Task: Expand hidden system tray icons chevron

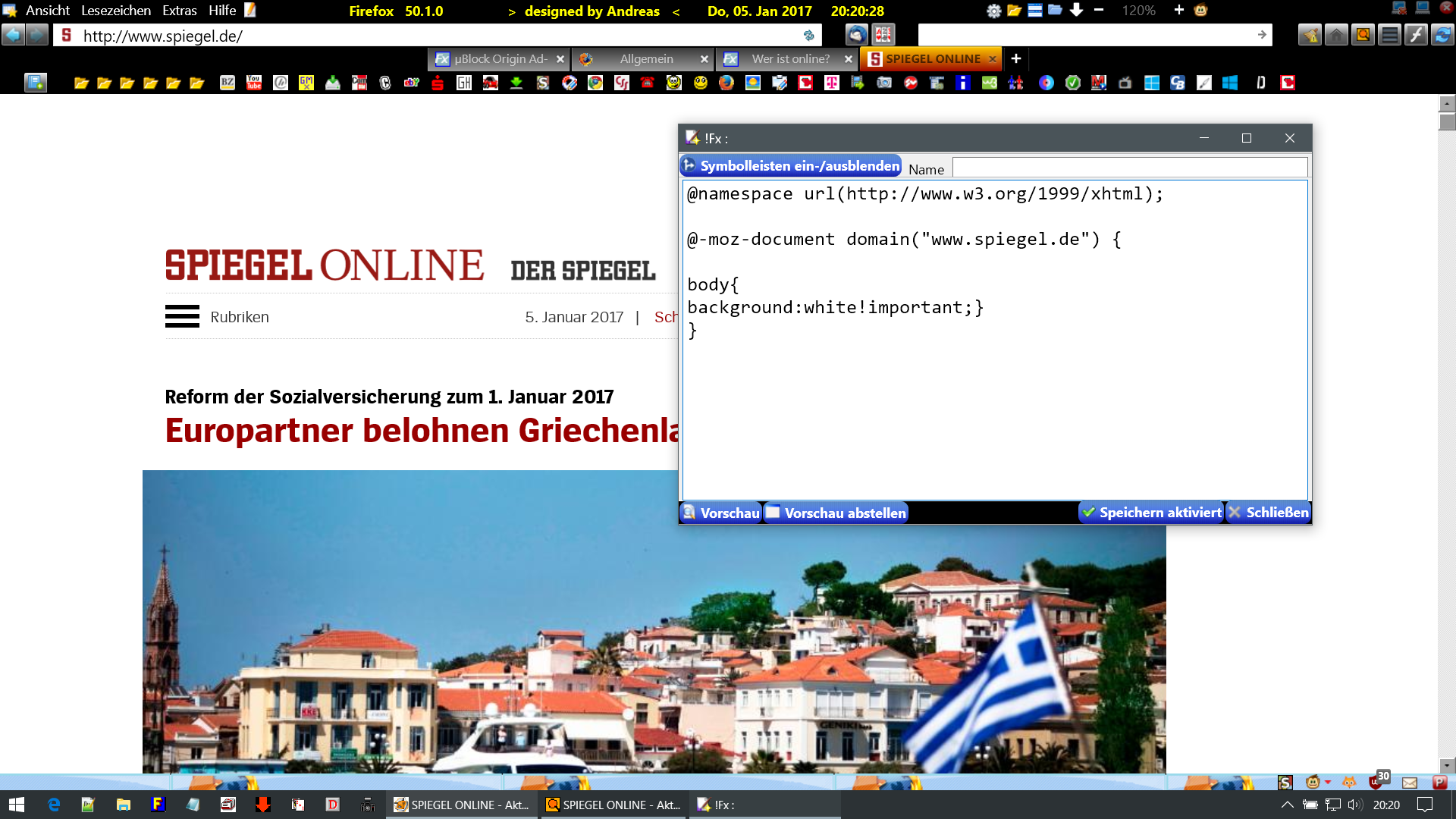Action: click(1287, 805)
